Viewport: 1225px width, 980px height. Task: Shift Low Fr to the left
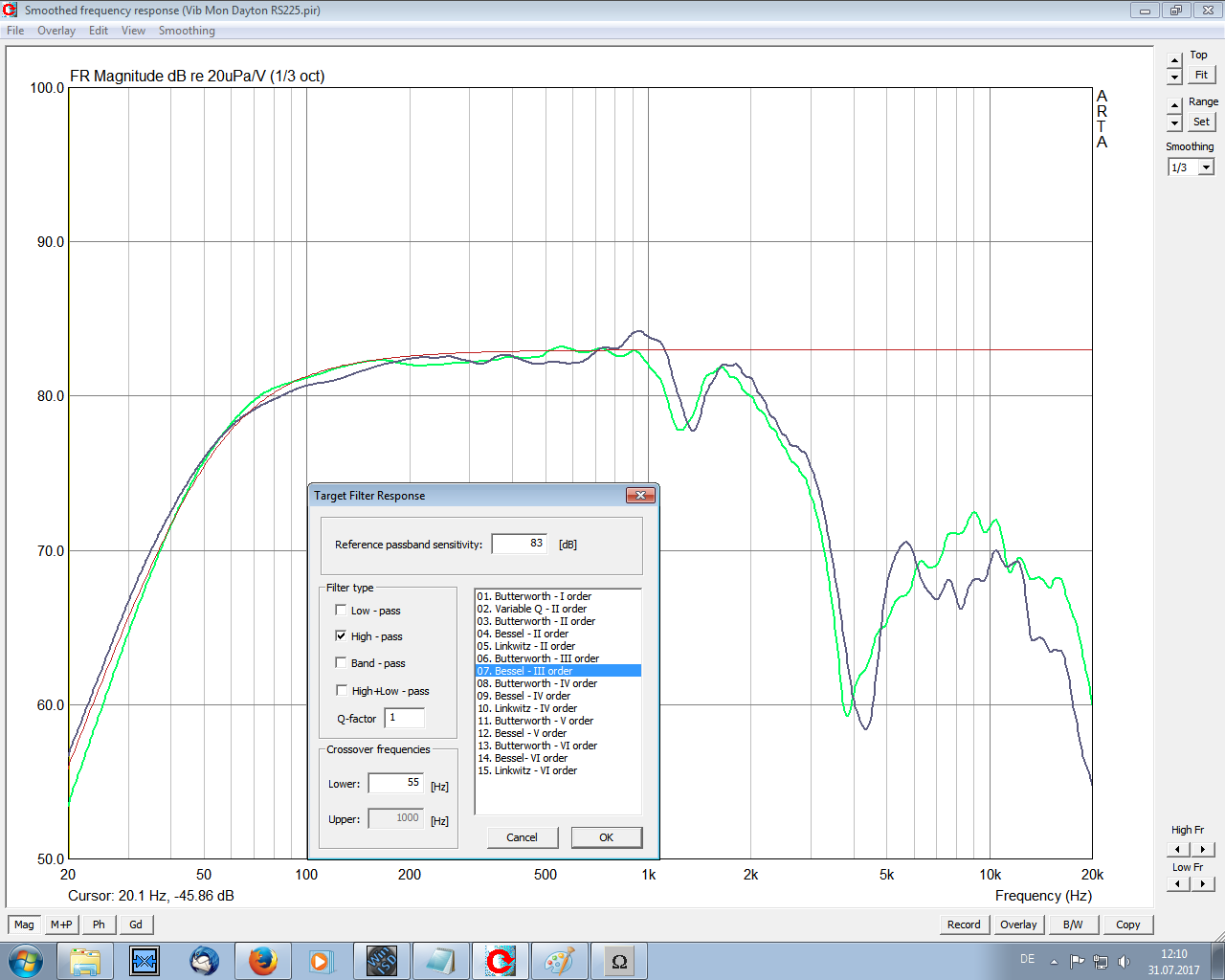click(x=1178, y=884)
